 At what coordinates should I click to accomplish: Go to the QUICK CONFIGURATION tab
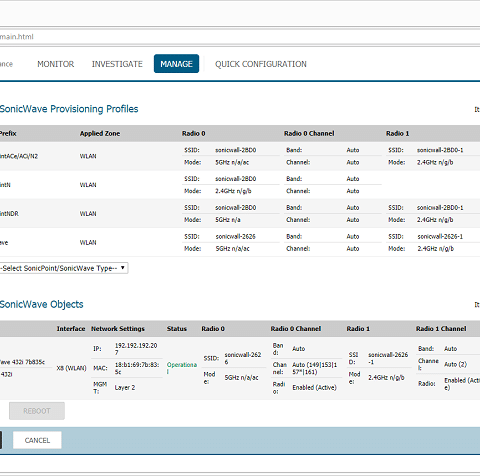261,64
